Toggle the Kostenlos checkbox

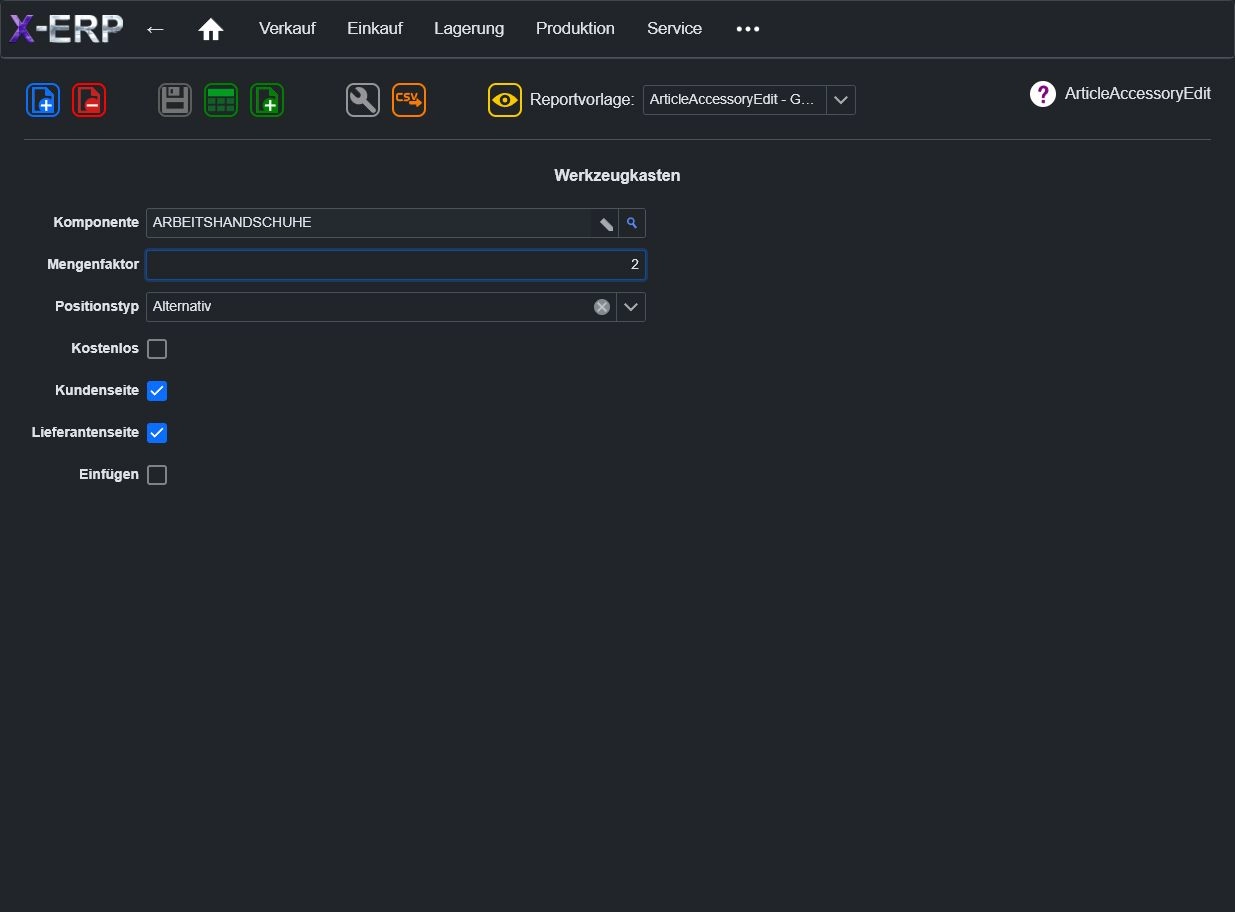(157, 349)
